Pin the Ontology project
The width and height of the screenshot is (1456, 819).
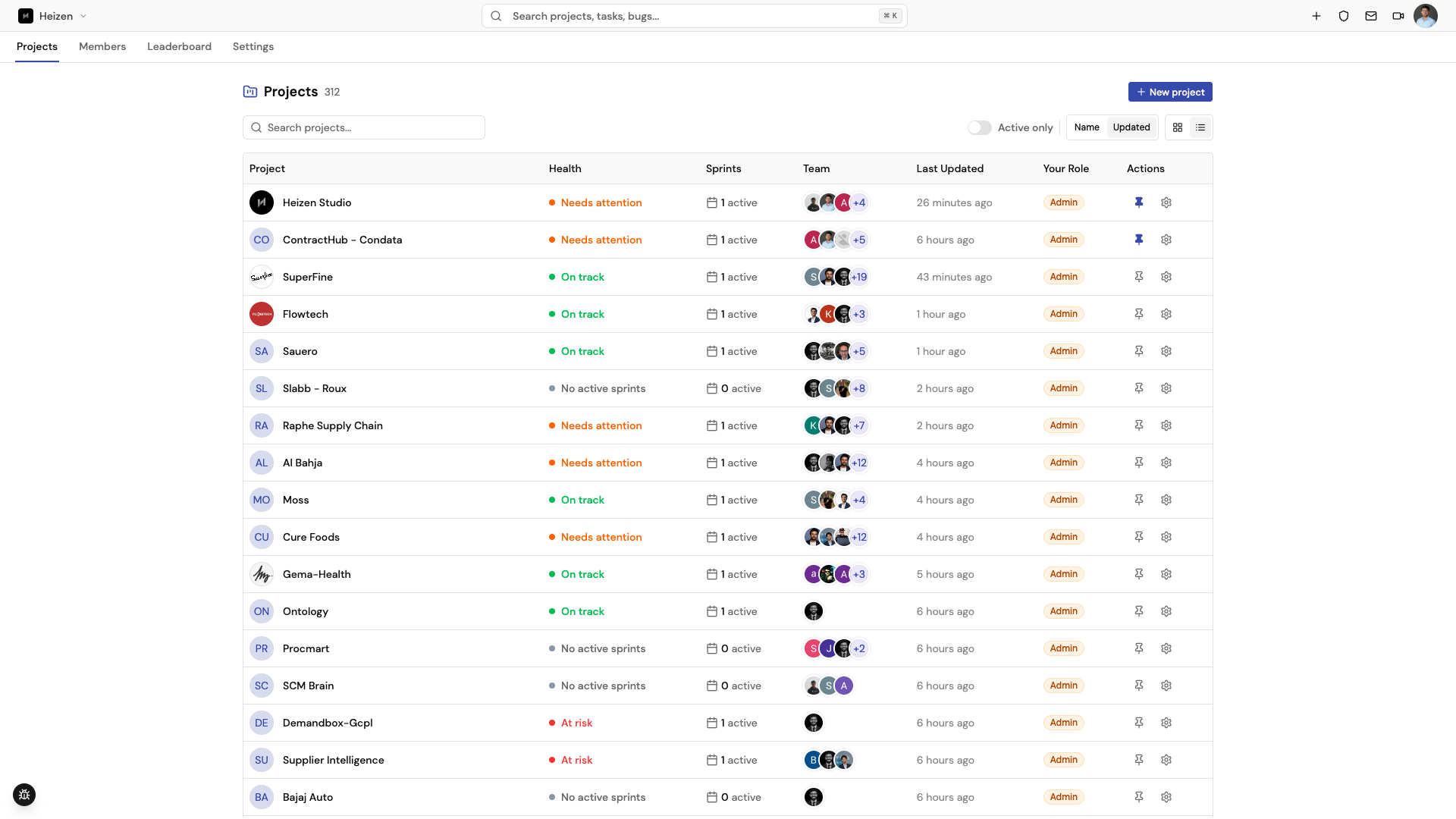(x=1139, y=611)
